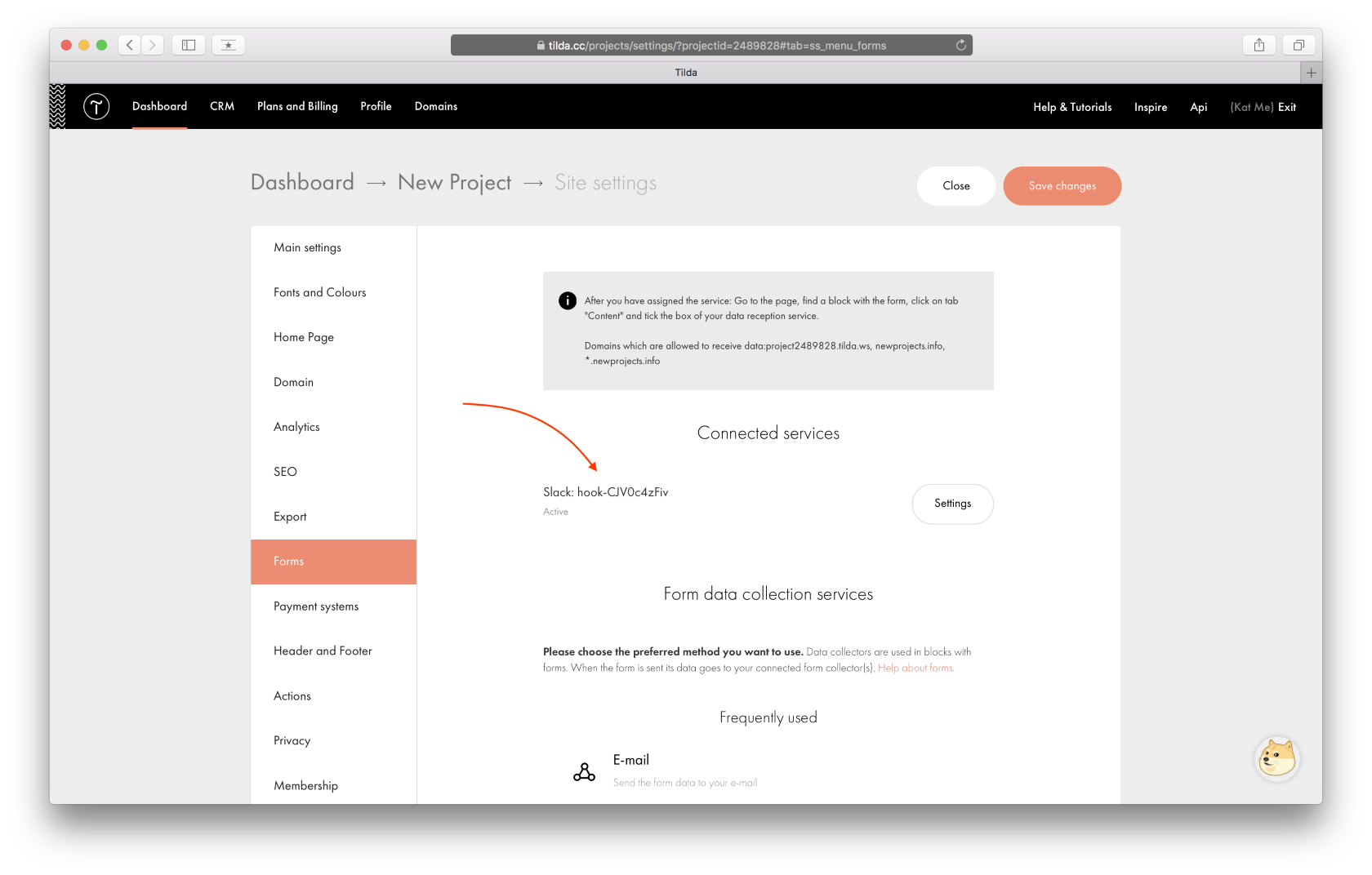Click the doge mascot in the corner

(1276, 758)
